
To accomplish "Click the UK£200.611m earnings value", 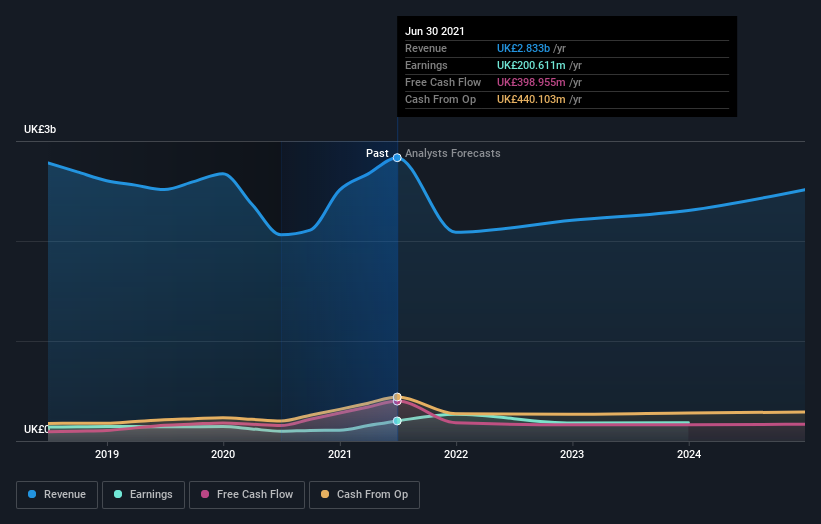I will pos(531,65).
